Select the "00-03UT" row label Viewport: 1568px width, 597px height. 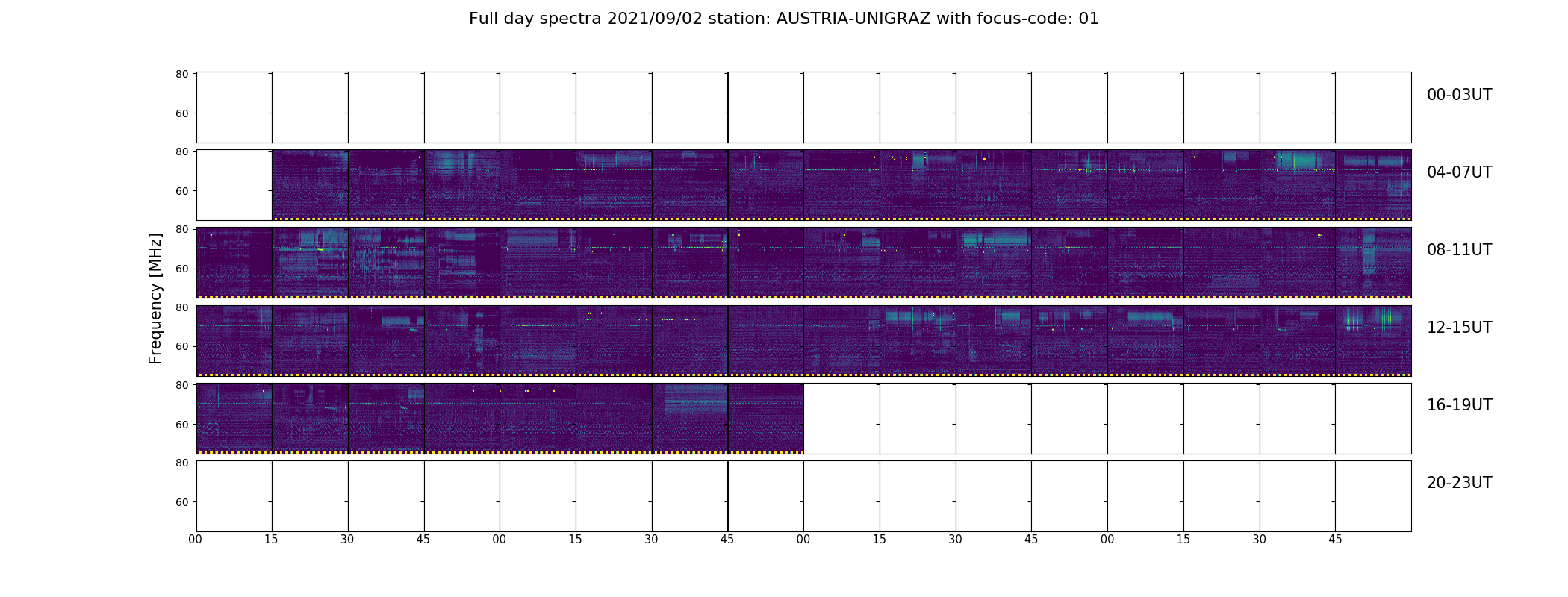click(x=1459, y=95)
